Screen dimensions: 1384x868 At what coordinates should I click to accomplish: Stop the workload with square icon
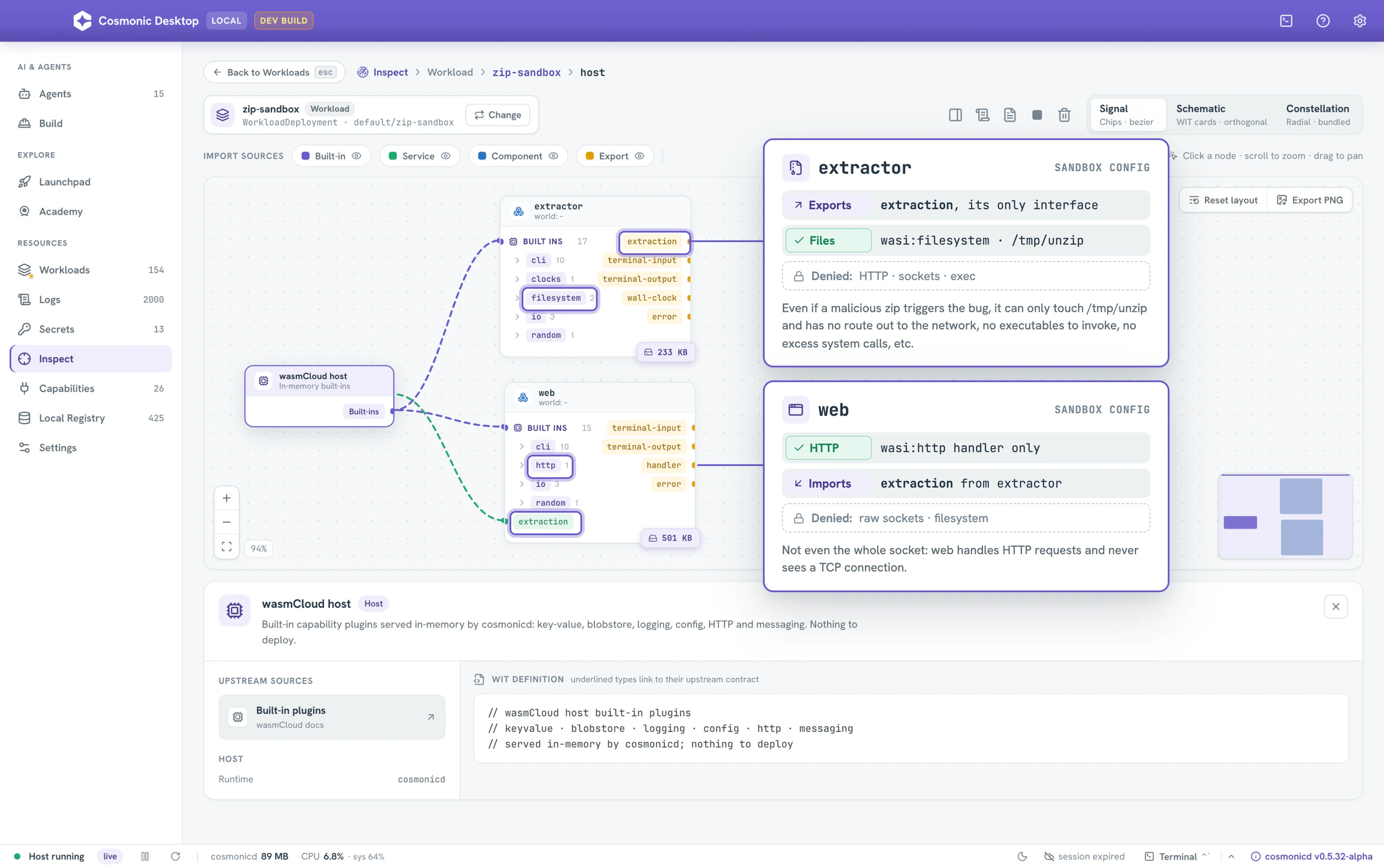tap(1037, 115)
